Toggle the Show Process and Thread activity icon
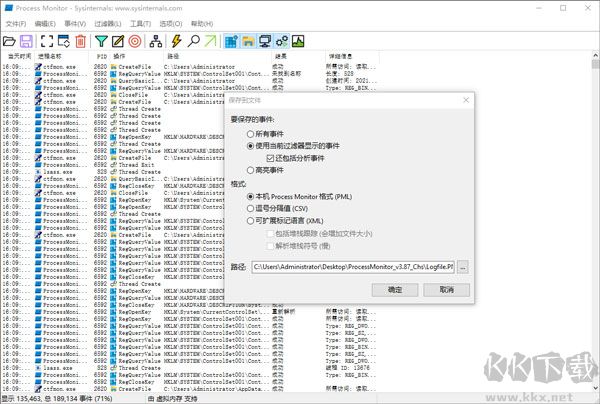This screenshot has height=404, width=600. (282, 41)
